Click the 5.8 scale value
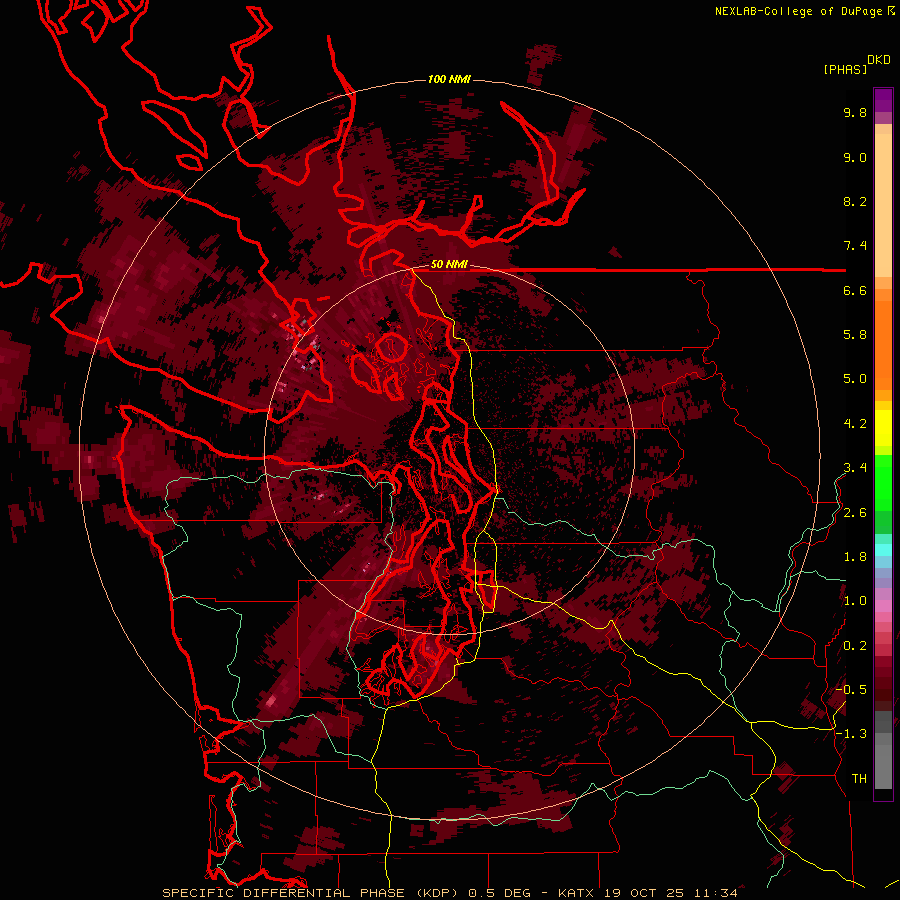900x900 pixels. point(855,335)
